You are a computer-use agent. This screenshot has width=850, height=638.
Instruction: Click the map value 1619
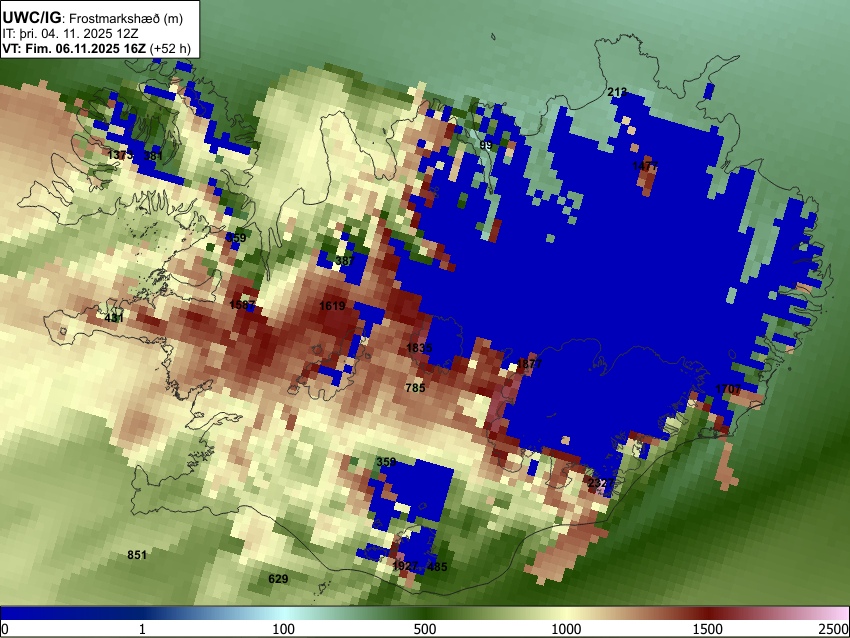coord(332,306)
